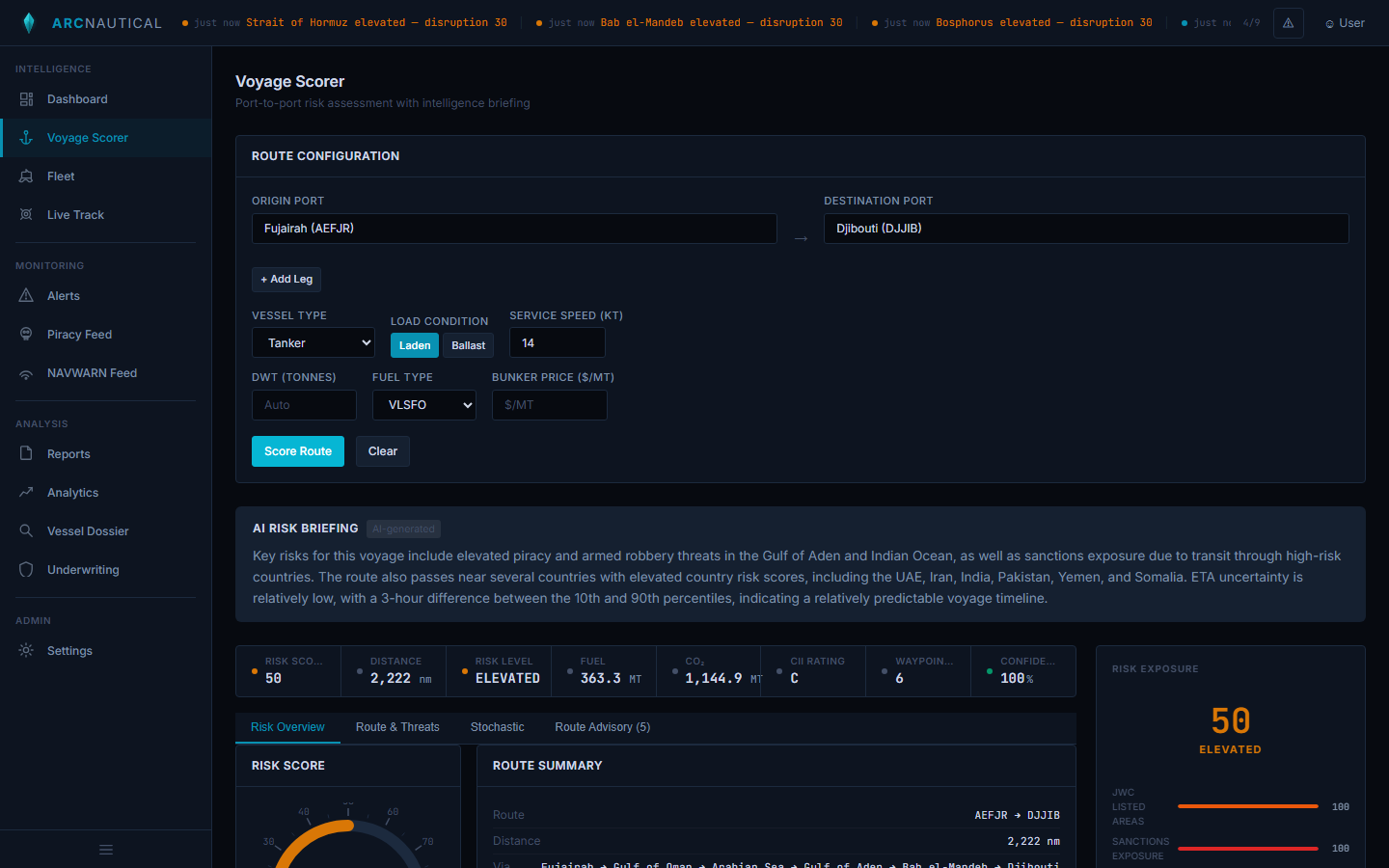1389x868 pixels.
Task: Keep Laden load condition selected
Action: (414, 344)
